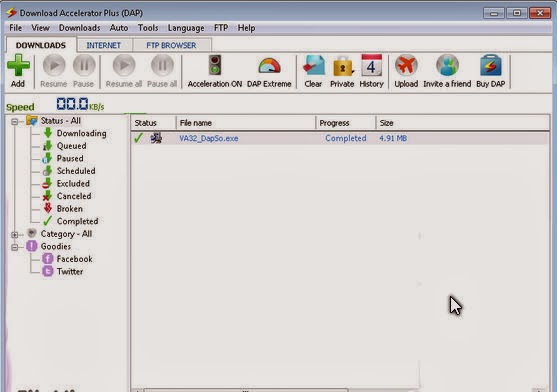The width and height of the screenshot is (557, 392).
Task: Toggle Acceleration ON traffic light
Action: [x=215, y=65]
